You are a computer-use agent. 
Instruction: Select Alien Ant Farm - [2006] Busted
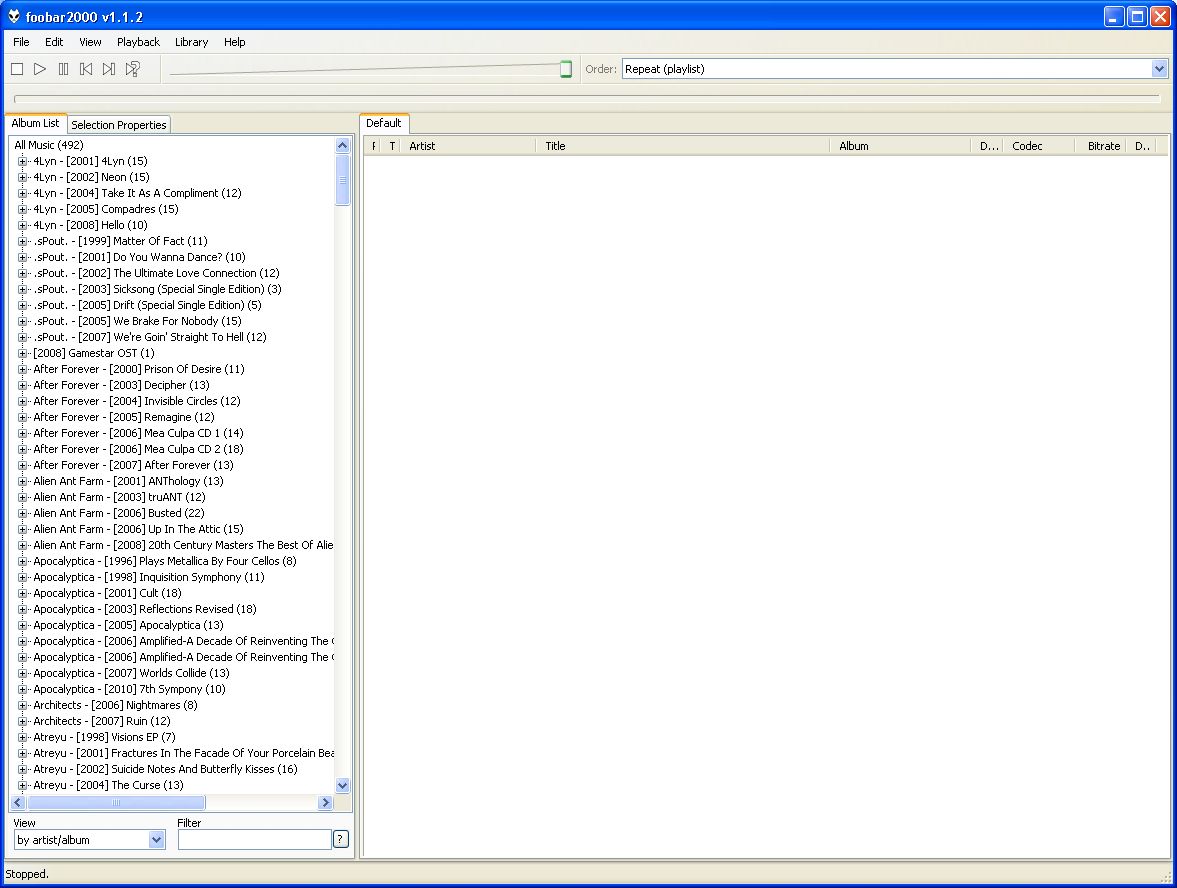point(119,513)
